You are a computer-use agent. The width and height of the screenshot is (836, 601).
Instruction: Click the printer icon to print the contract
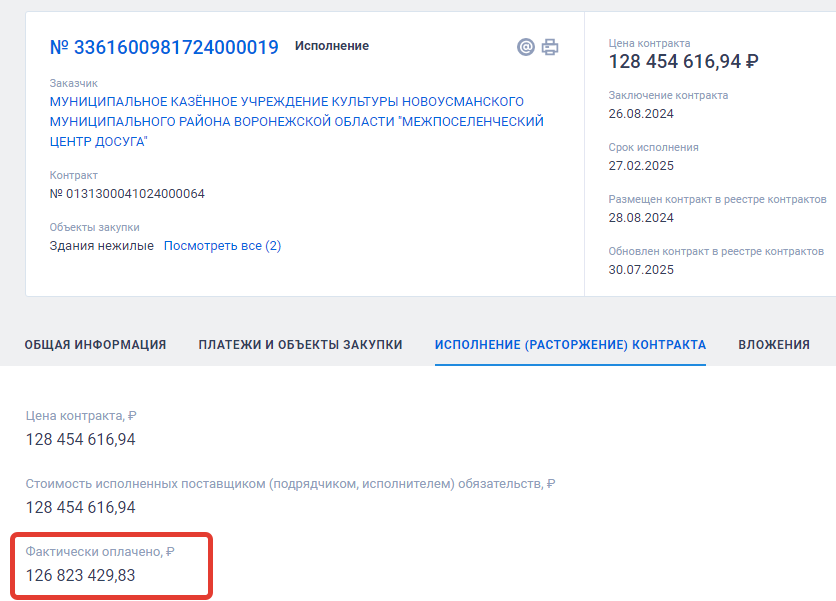(x=550, y=47)
